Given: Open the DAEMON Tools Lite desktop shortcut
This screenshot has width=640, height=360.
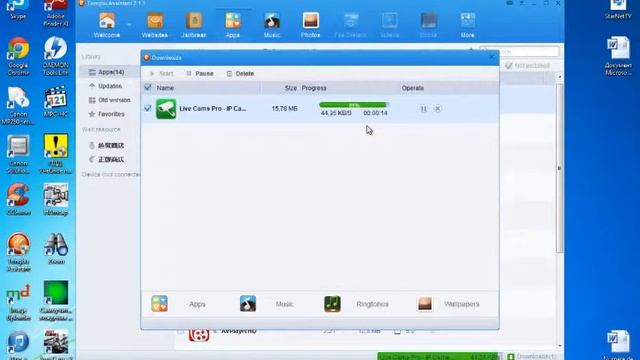Looking at the screenshot, I should 56,56.
